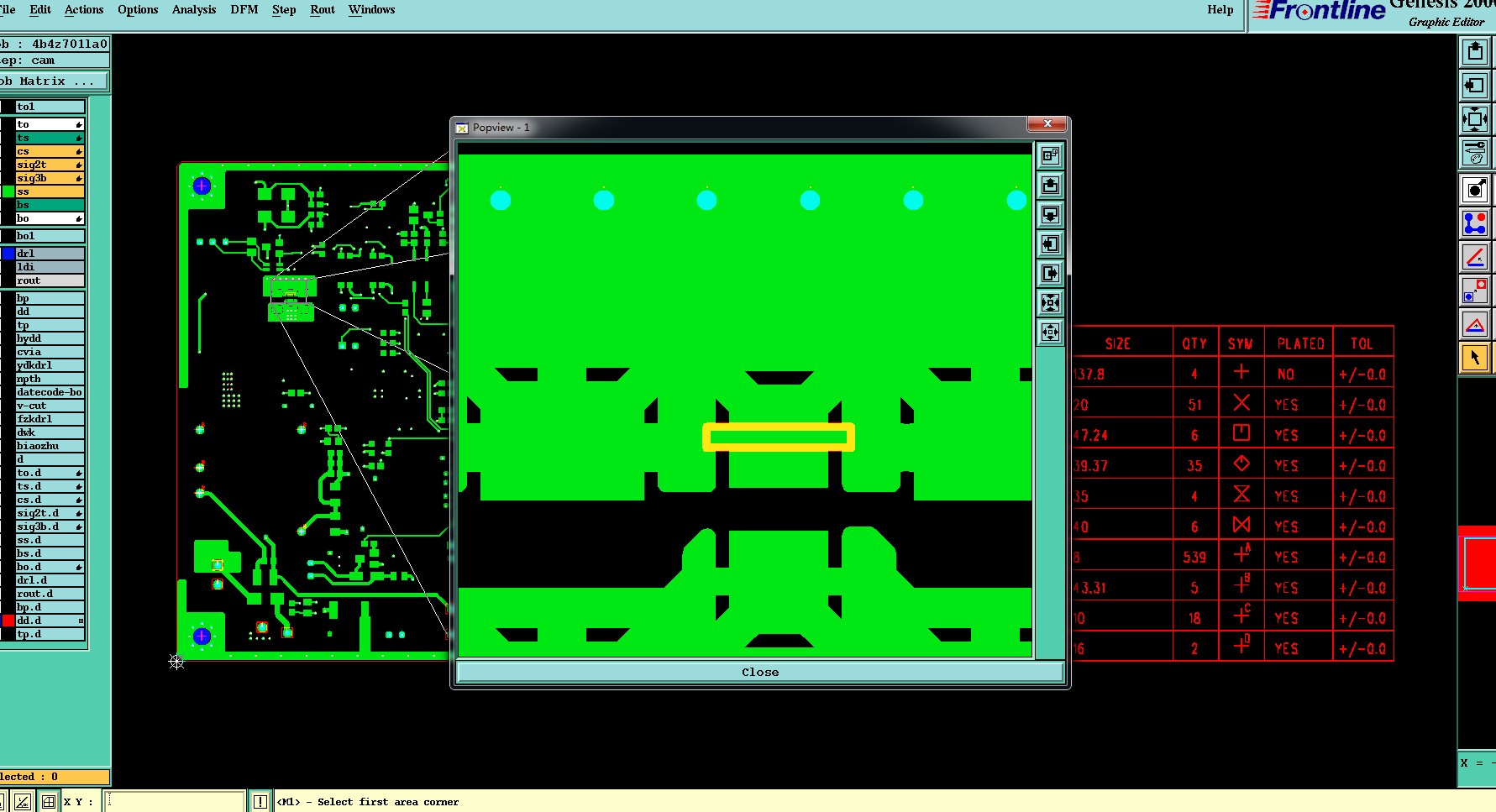Click the Close button in Popview
Image resolution: width=1496 pixels, height=812 pixels.
pyautogui.click(x=760, y=672)
